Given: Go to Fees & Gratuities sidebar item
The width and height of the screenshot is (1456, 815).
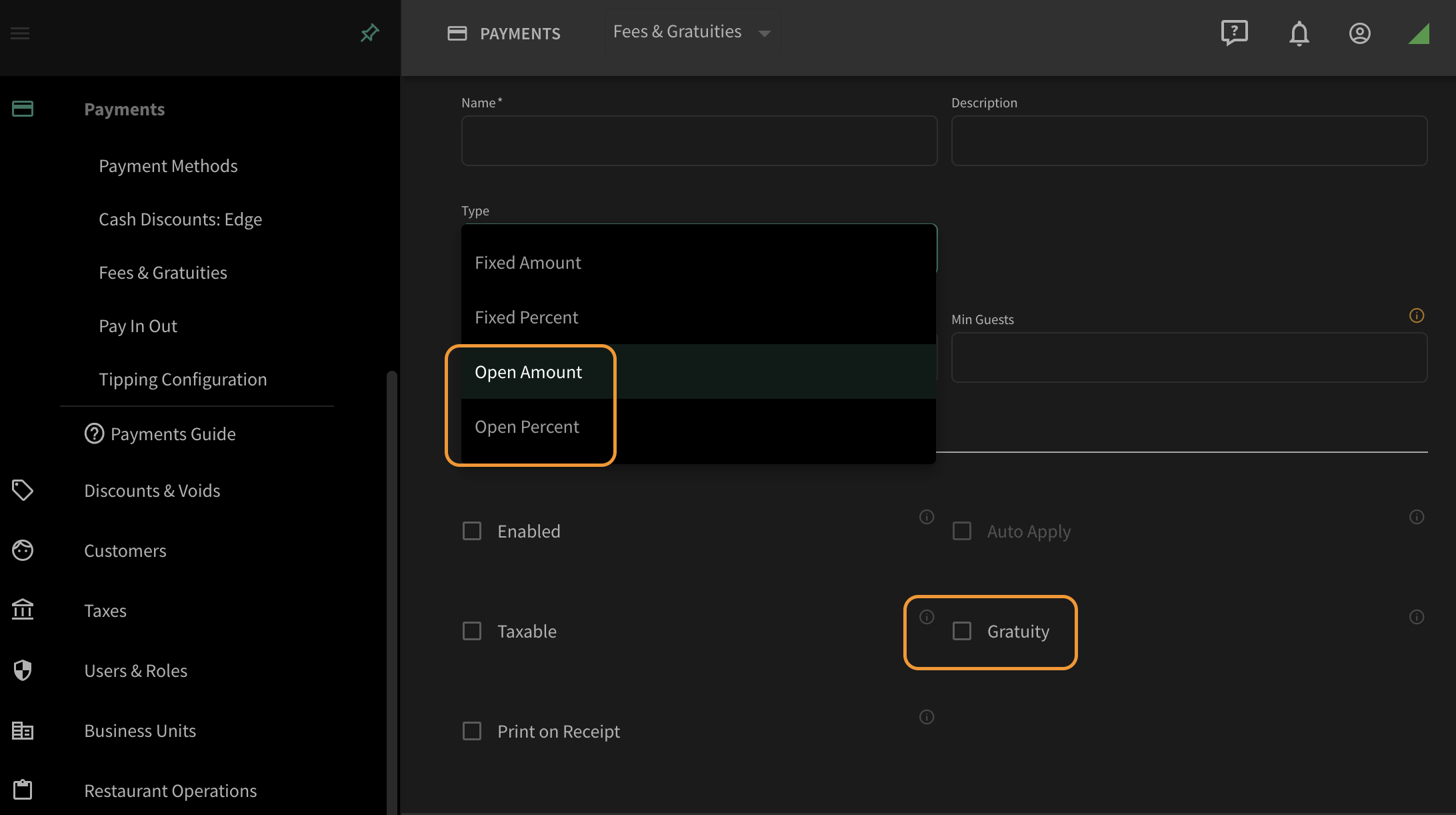Looking at the screenshot, I should pos(163,272).
